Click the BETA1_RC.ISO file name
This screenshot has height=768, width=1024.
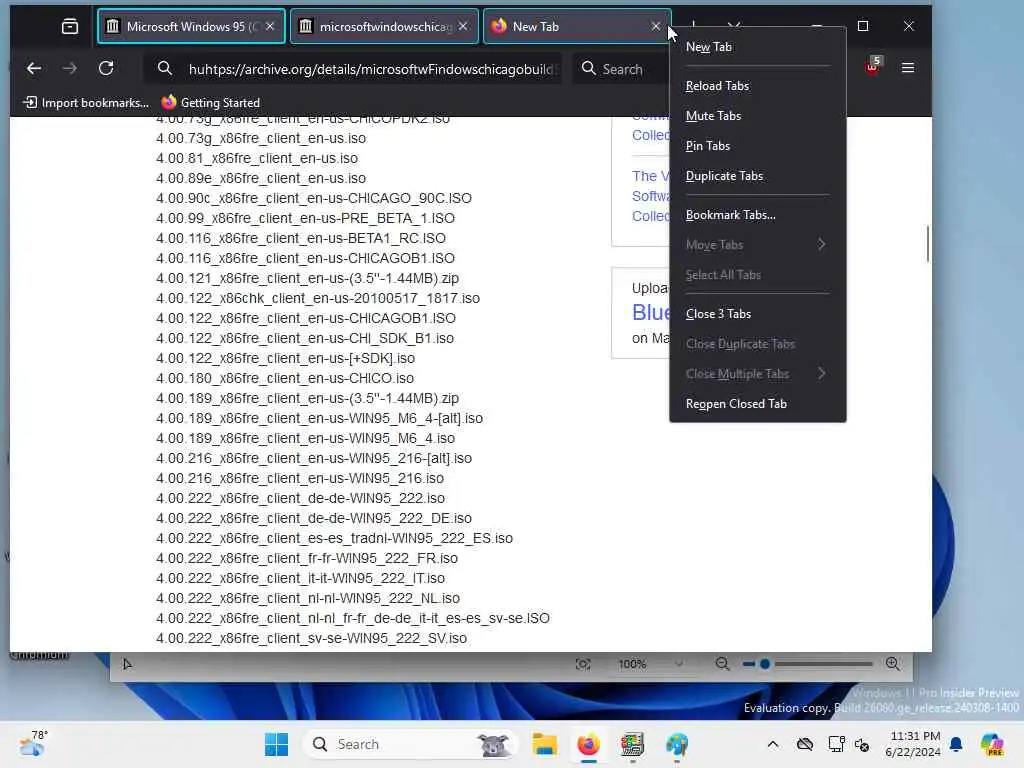(300, 238)
